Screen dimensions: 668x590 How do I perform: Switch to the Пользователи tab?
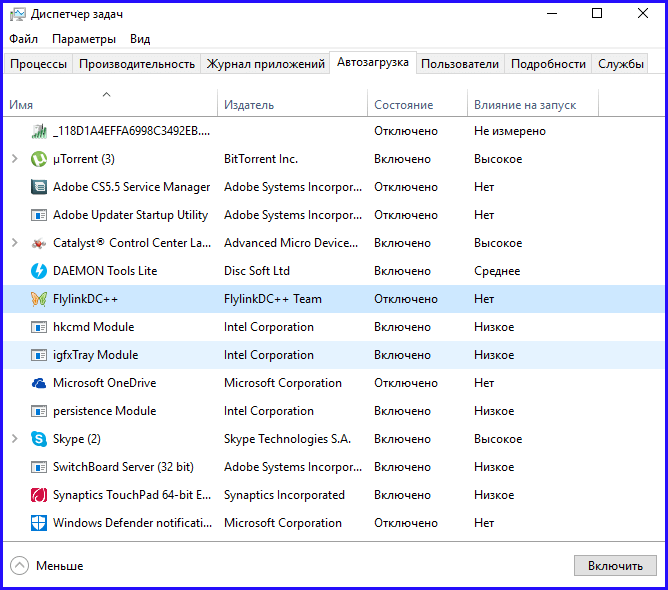point(460,64)
